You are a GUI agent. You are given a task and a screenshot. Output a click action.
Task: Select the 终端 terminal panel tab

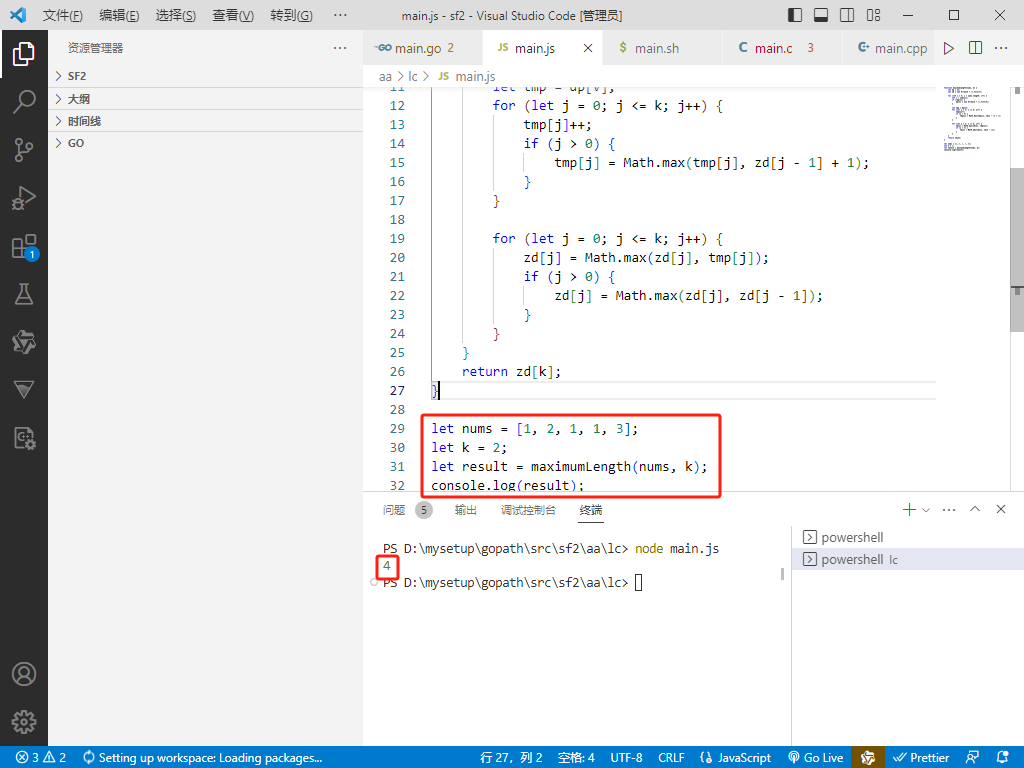click(x=591, y=510)
